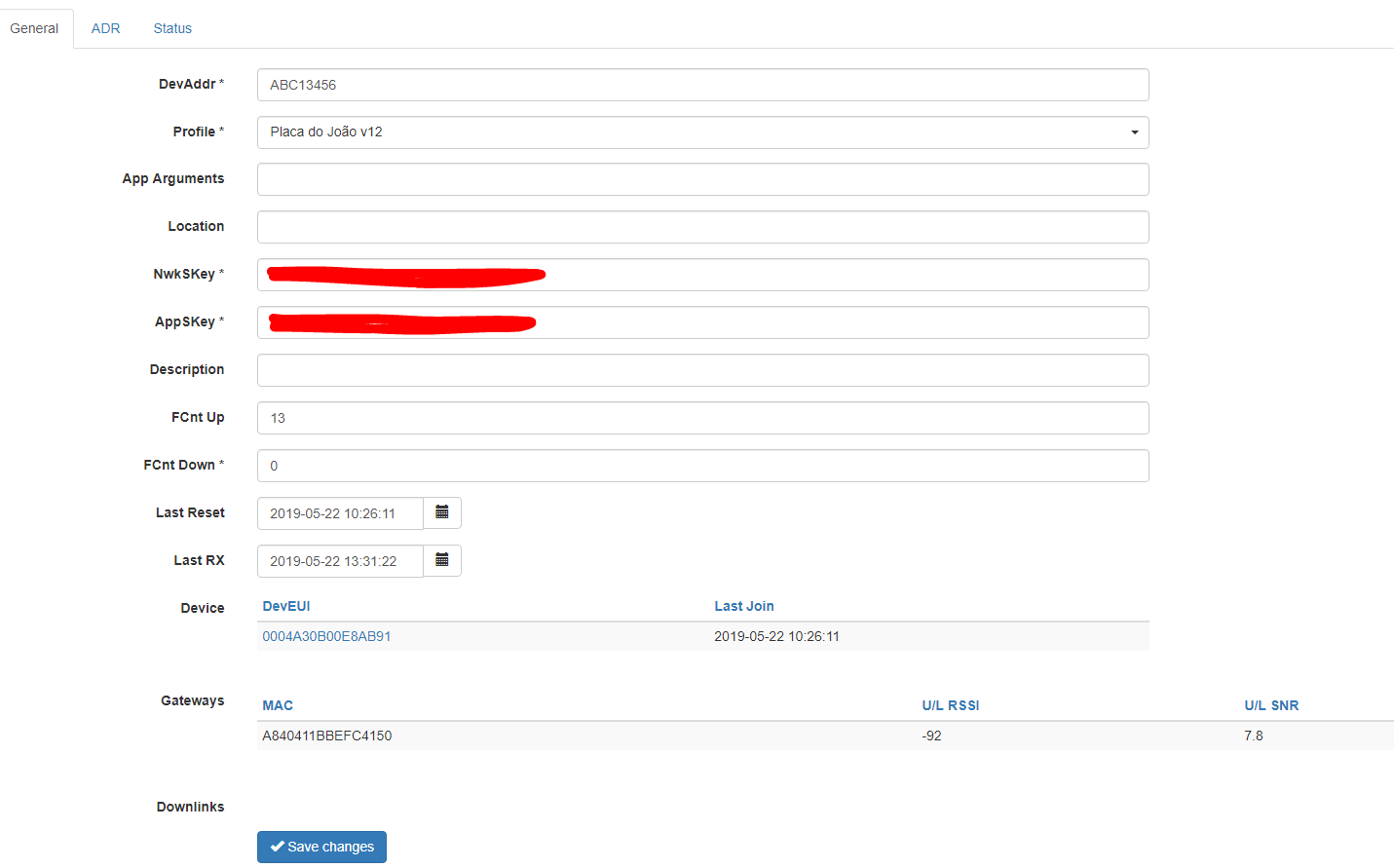1394x868 pixels.
Task: Select the DevAddr input containing ABC13456
Action: 701,85
